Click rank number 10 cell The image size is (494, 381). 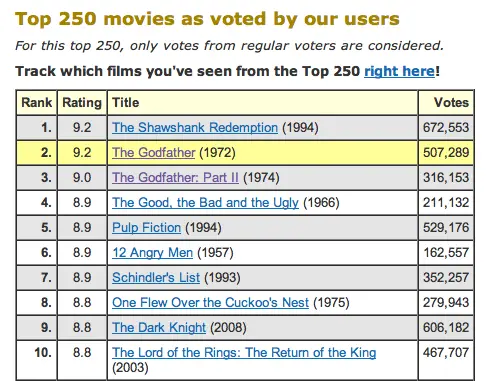(x=37, y=361)
